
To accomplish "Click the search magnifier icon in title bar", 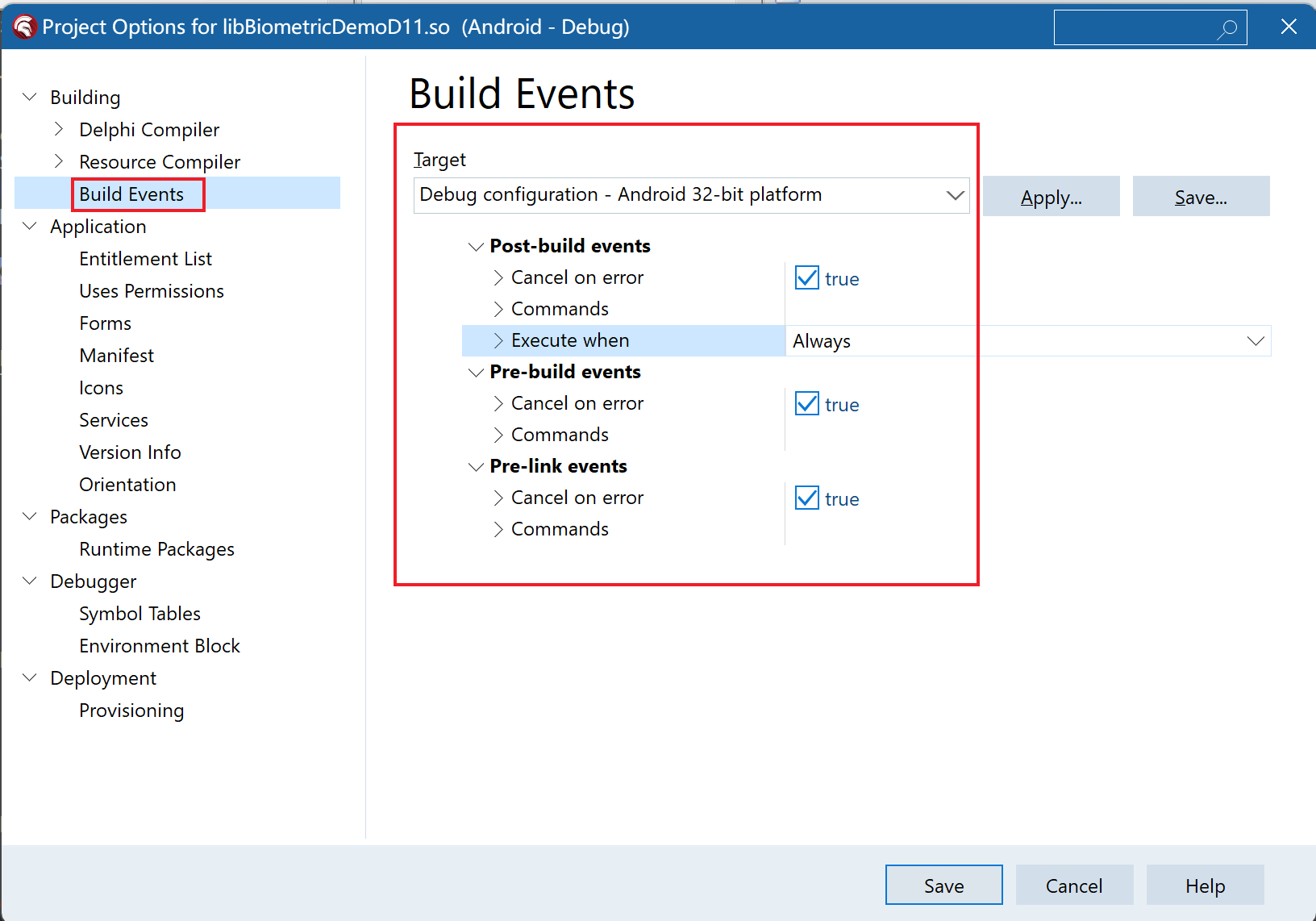I will (x=1227, y=29).
